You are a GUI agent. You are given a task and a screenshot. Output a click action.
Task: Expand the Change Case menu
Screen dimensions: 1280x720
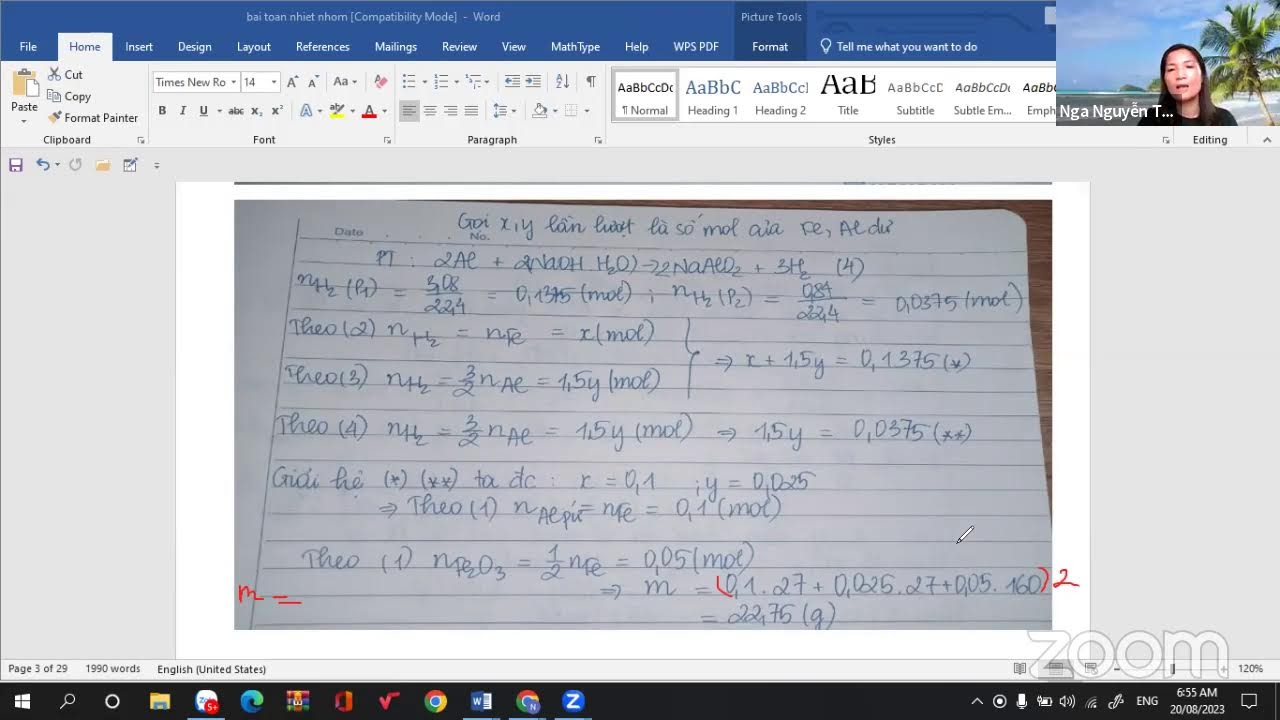click(x=344, y=82)
